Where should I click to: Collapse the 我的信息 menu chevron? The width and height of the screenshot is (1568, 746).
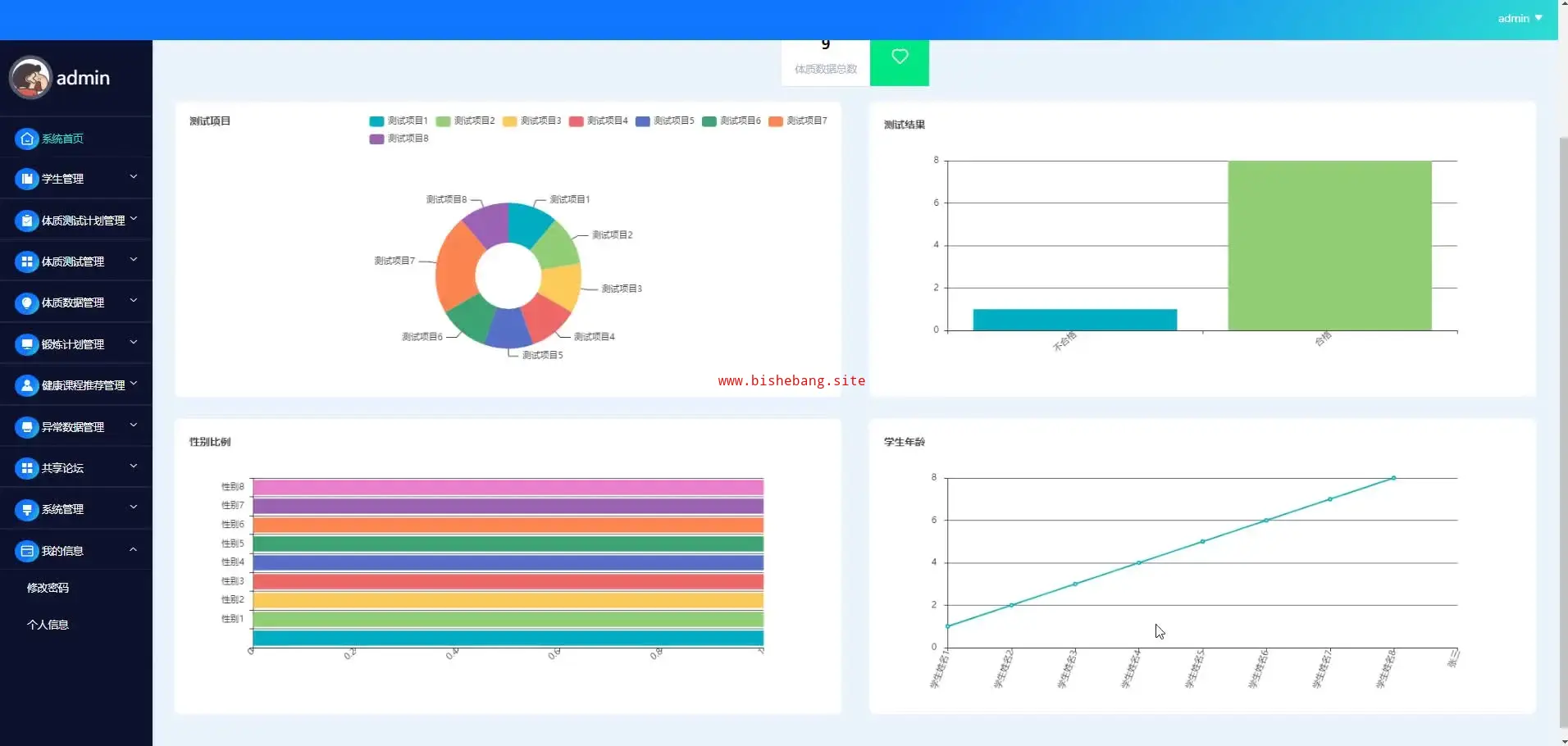134,549
